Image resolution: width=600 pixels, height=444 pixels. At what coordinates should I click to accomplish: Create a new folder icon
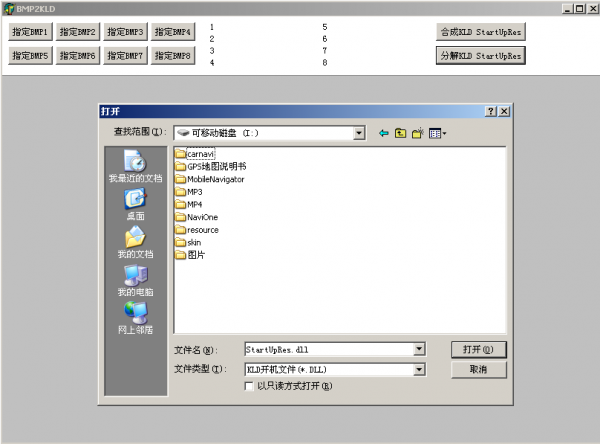pyautogui.click(x=418, y=133)
